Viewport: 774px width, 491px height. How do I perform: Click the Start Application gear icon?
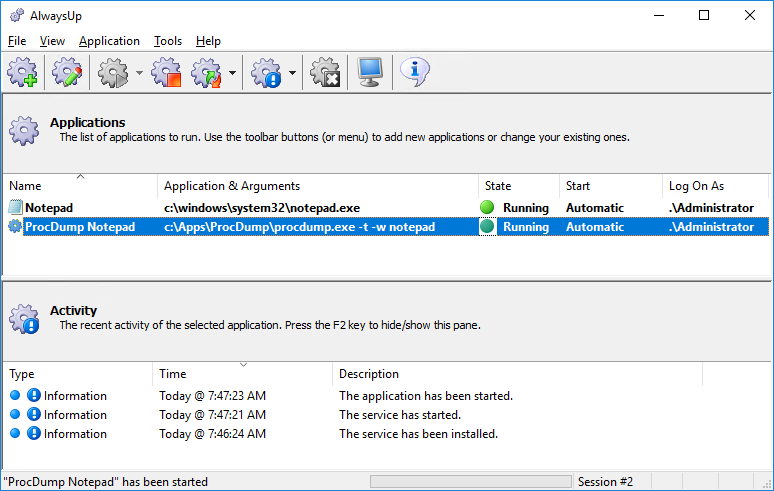113,73
